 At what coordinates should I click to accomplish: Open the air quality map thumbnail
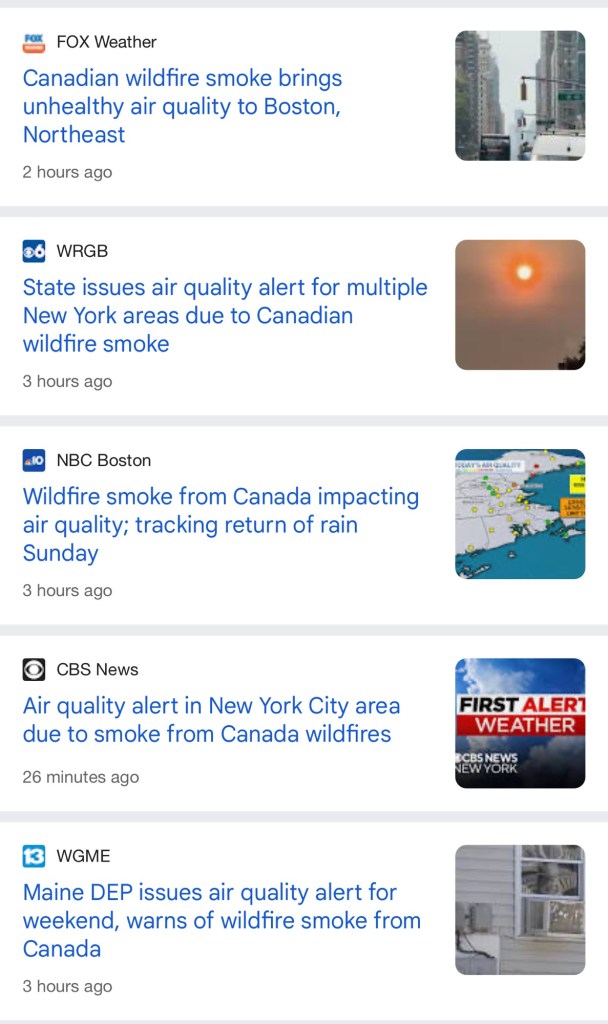click(520, 513)
